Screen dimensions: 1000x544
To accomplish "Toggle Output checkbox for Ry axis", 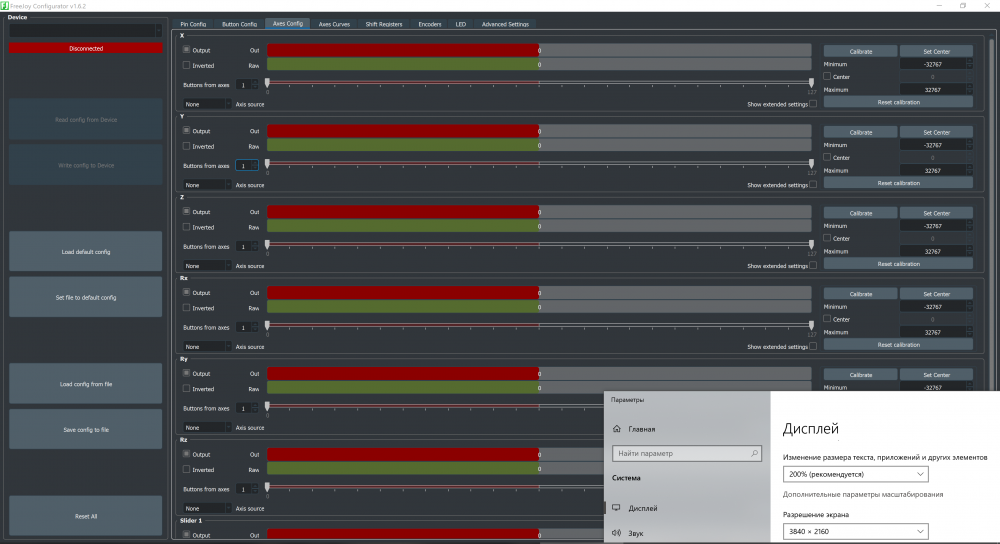I will click(x=186, y=373).
